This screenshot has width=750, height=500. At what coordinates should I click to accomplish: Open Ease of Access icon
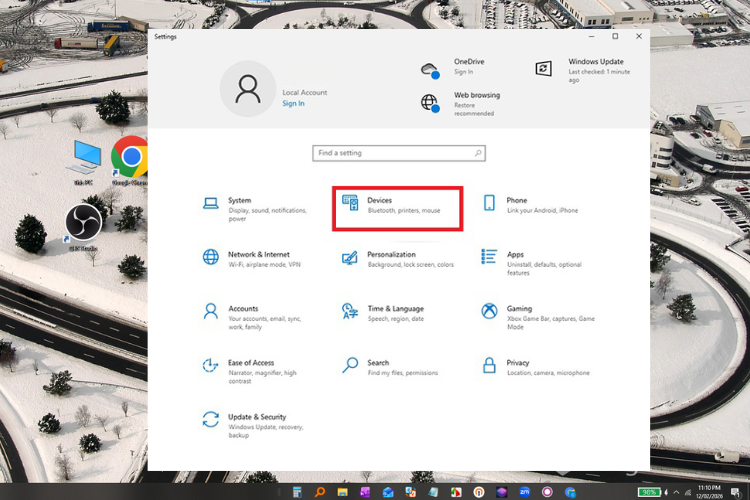click(x=210, y=366)
